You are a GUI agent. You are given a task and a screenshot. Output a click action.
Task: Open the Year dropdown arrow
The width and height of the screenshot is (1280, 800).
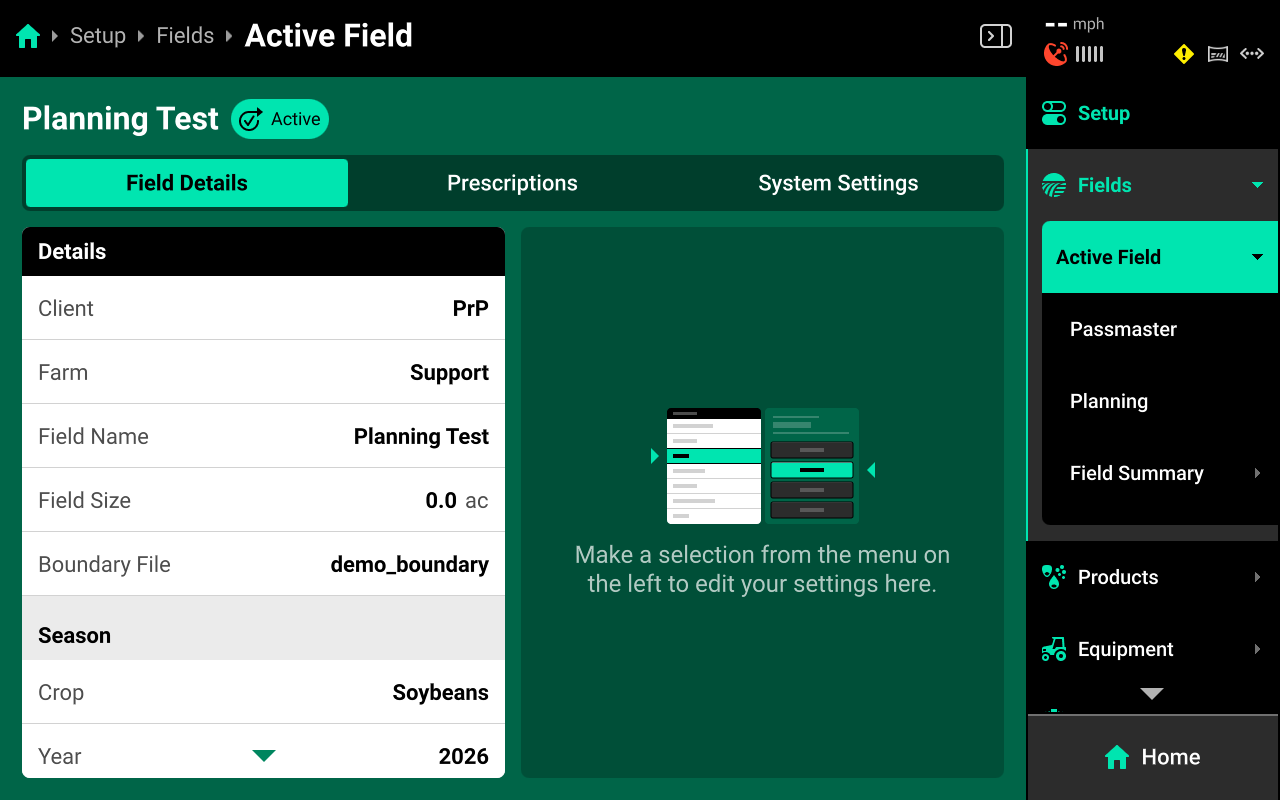pos(264,756)
